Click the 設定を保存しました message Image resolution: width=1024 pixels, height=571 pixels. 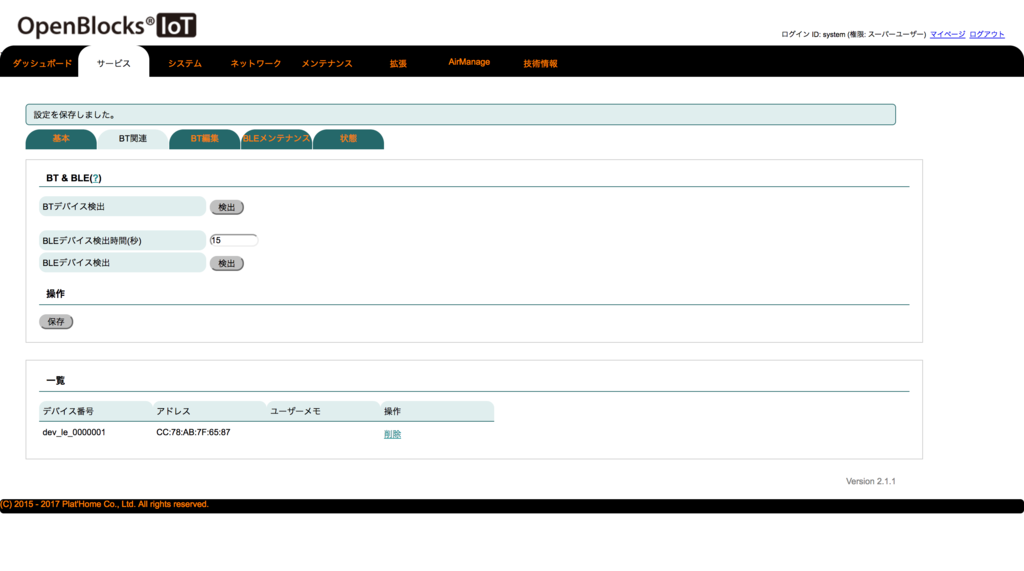coord(460,114)
